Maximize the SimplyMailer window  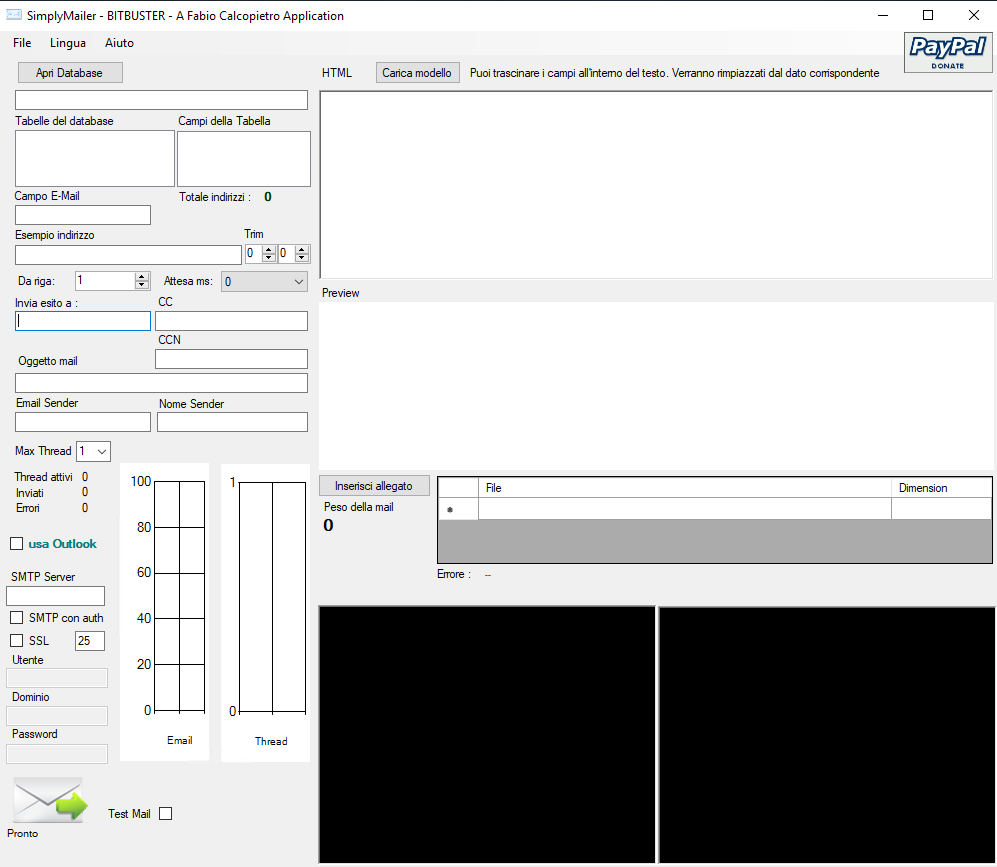(928, 15)
